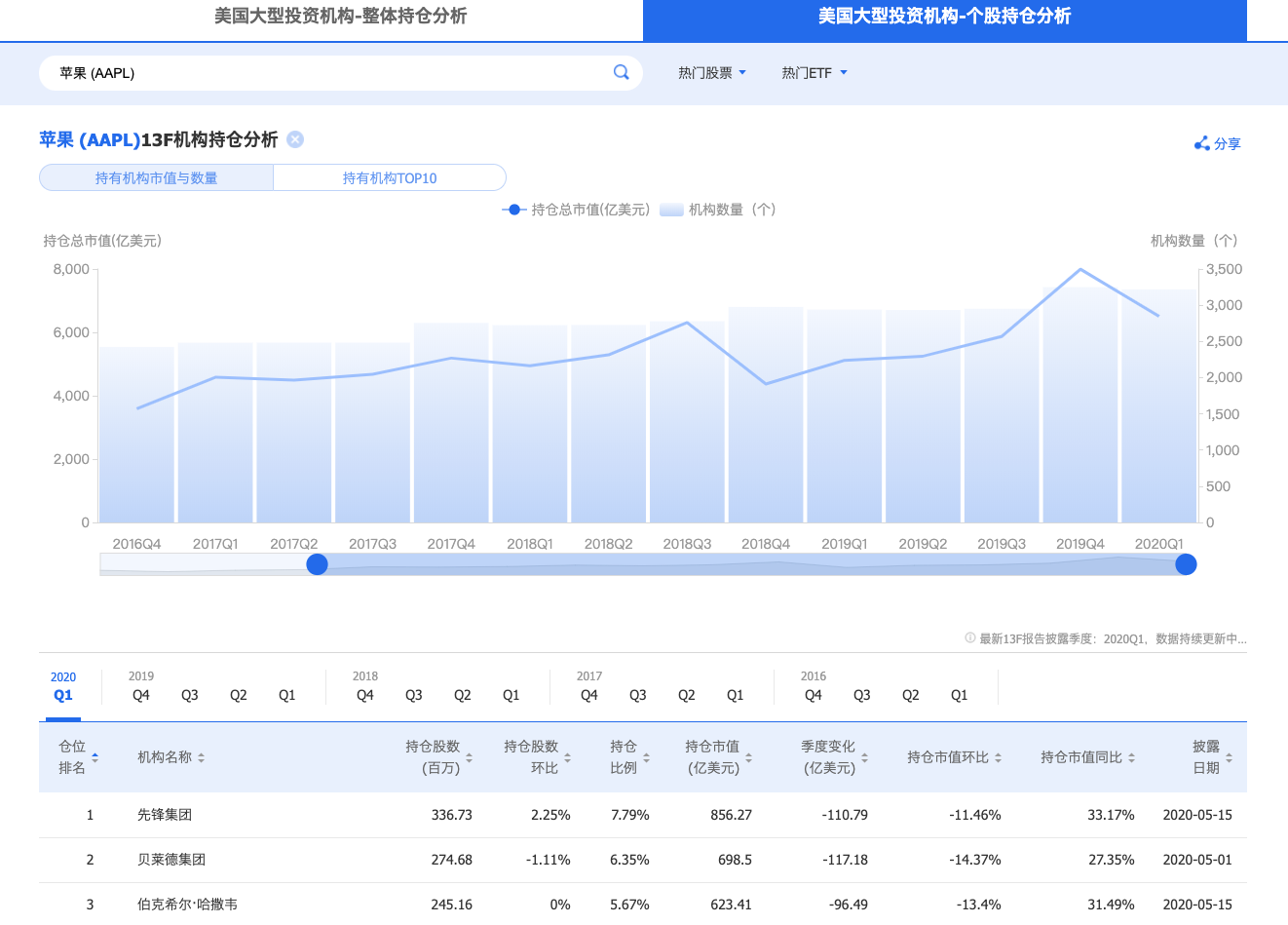Sort by 仓位排名 column arrows
This screenshot has width=1288, height=925.
coord(95,757)
